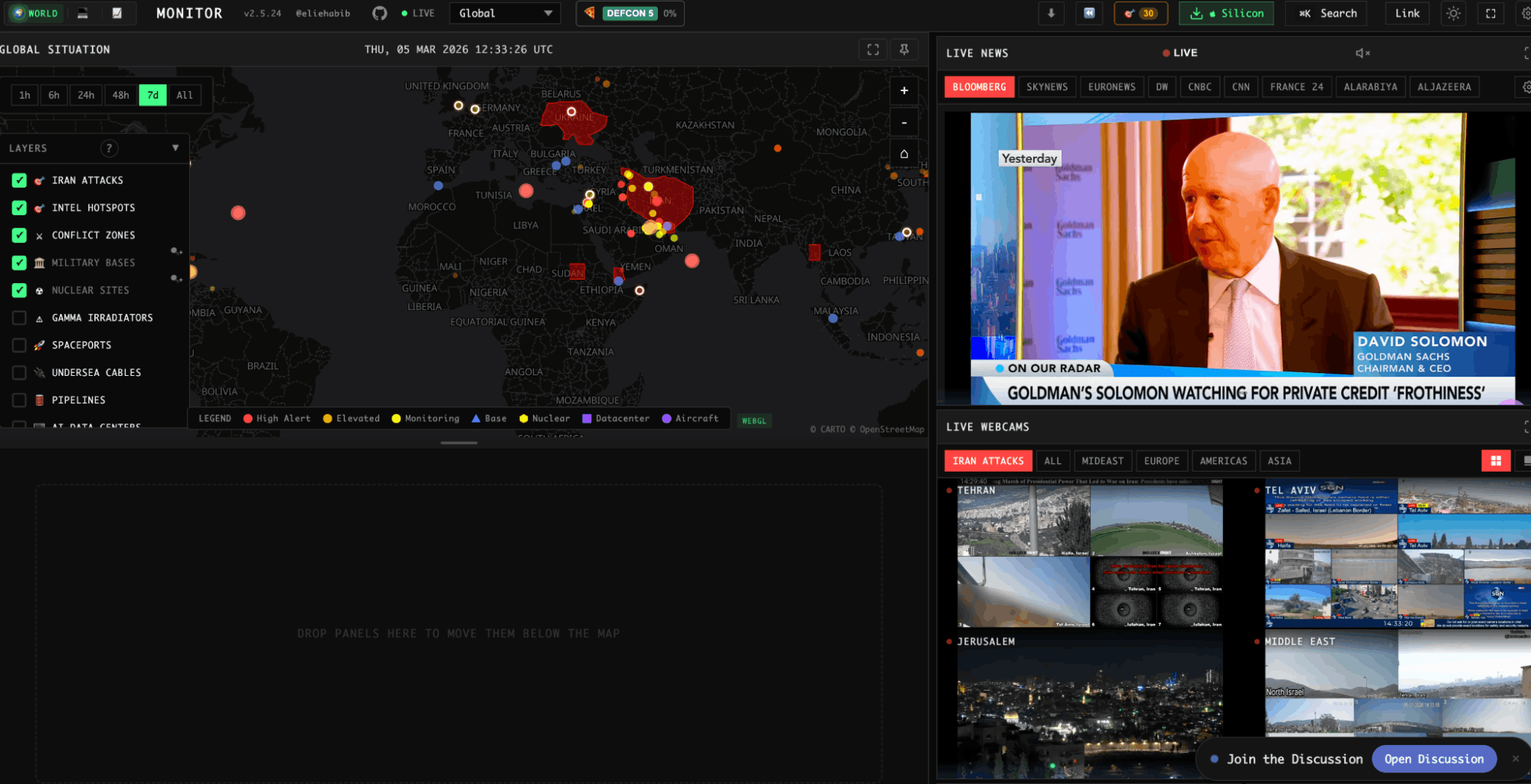Click the Ukraine conflict zone marker
Viewport: 1531px width, 784px height.
(571, 112)
